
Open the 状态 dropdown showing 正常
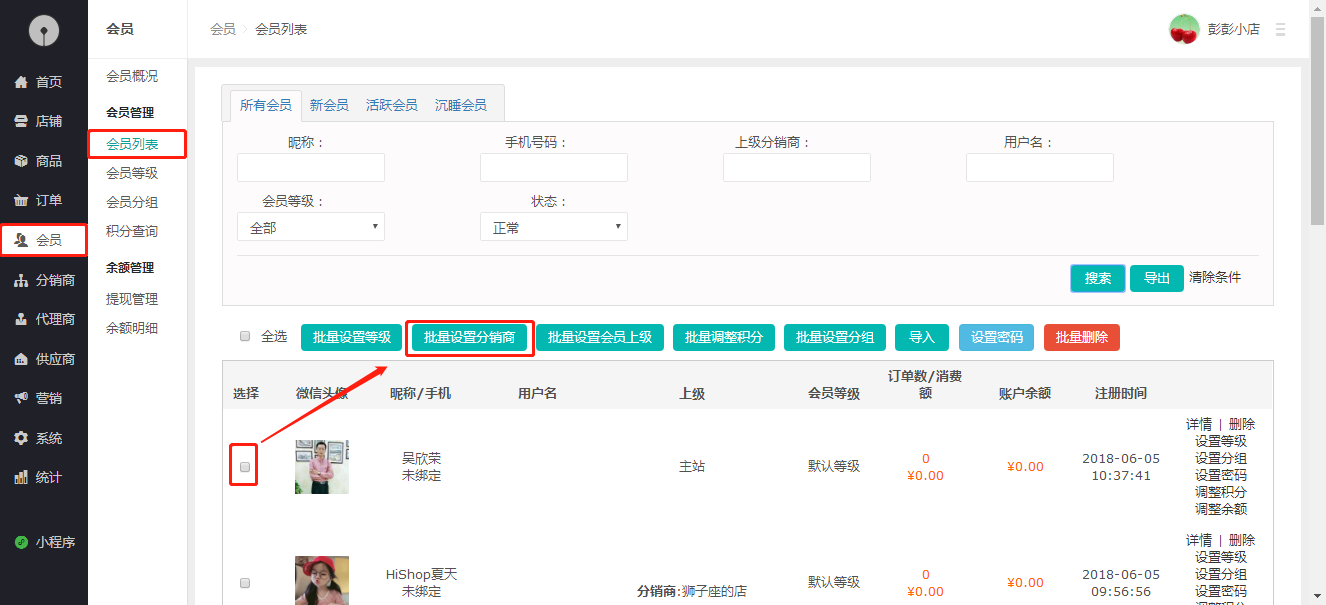click(x=554, y=226)
